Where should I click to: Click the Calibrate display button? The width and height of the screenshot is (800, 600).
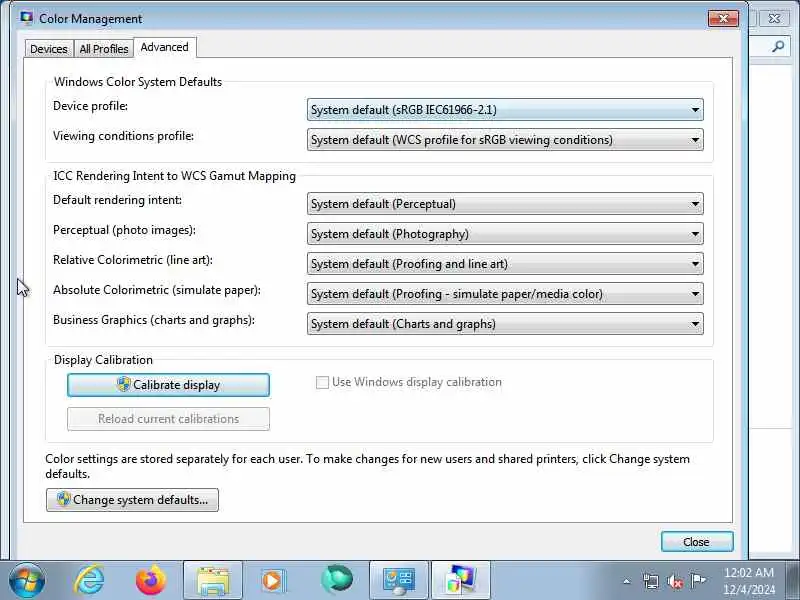(168, 385)
